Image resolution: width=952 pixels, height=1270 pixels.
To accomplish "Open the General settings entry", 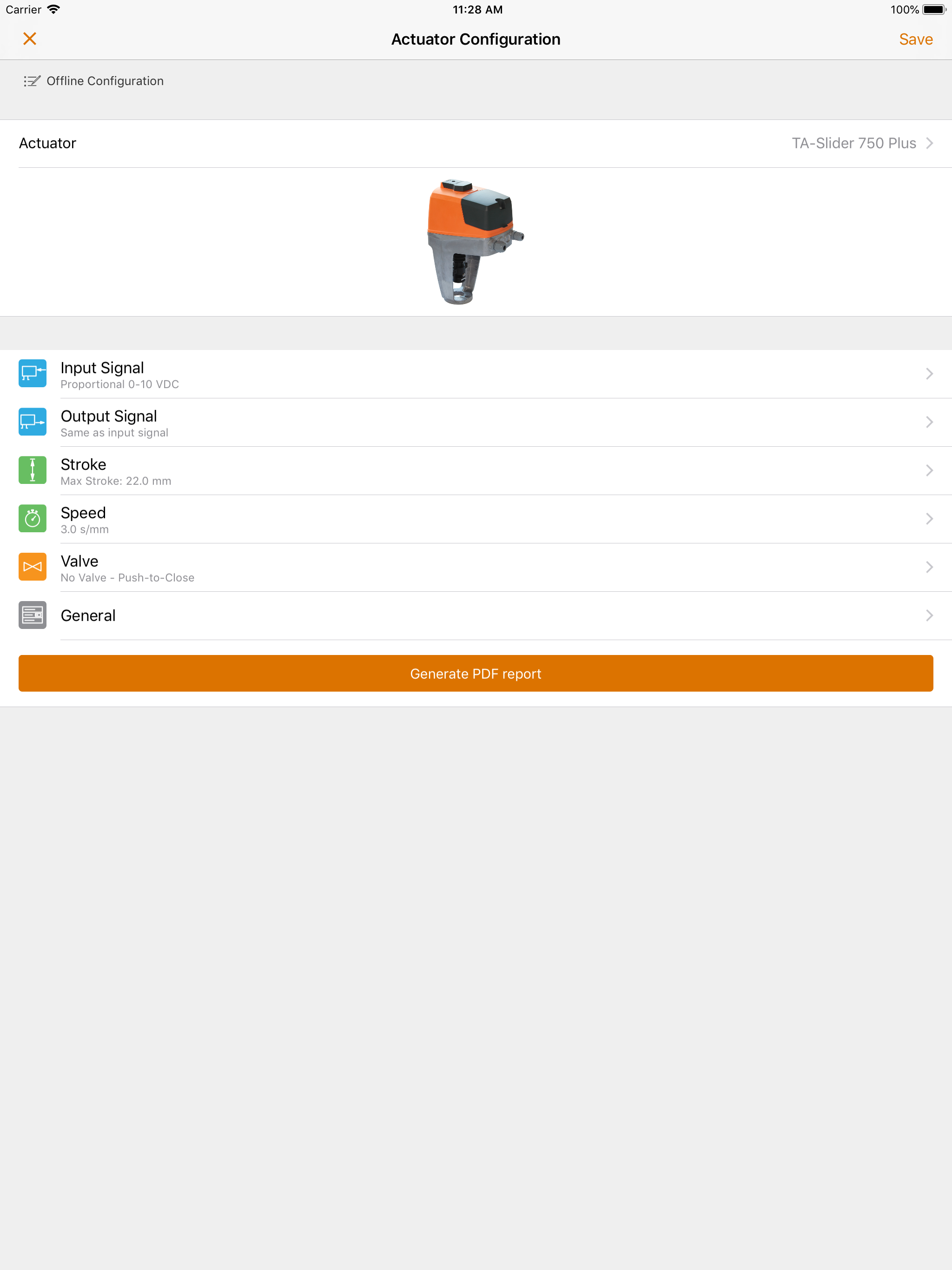I will (476, 615).
